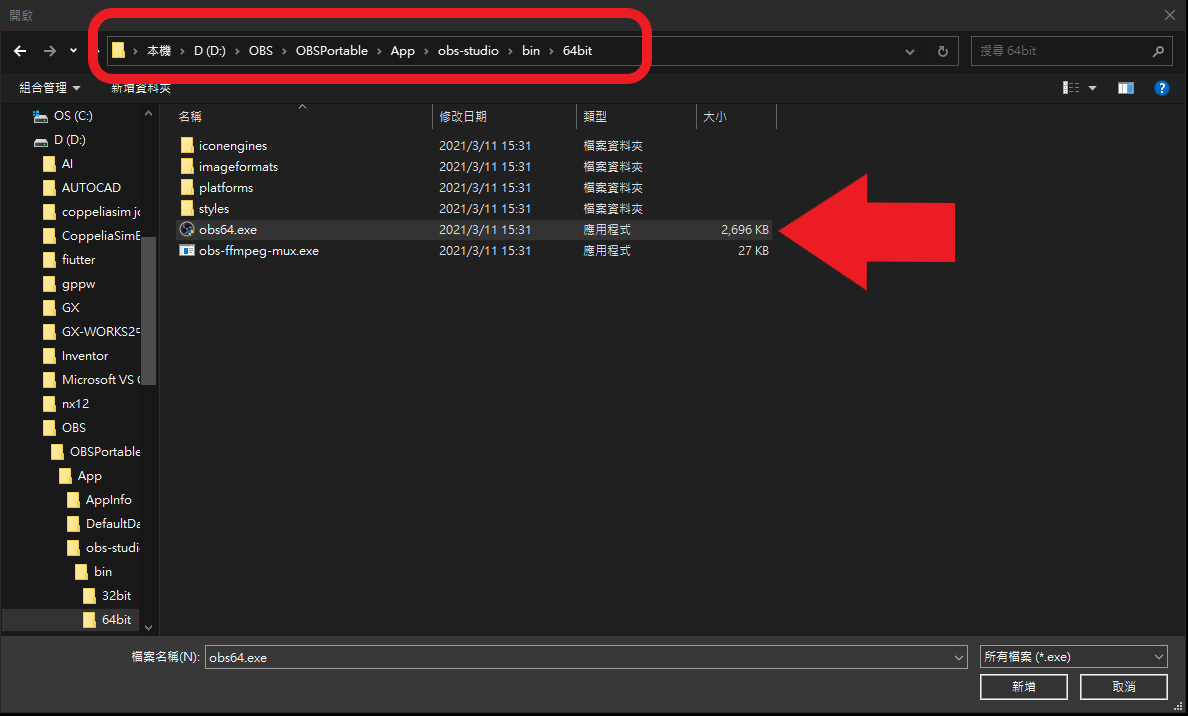The height and width of the screenshot is (716, 1188).
Task: Click the obs-ffmpeg-mux.exe file icon
Action: [x=187, y=251]
